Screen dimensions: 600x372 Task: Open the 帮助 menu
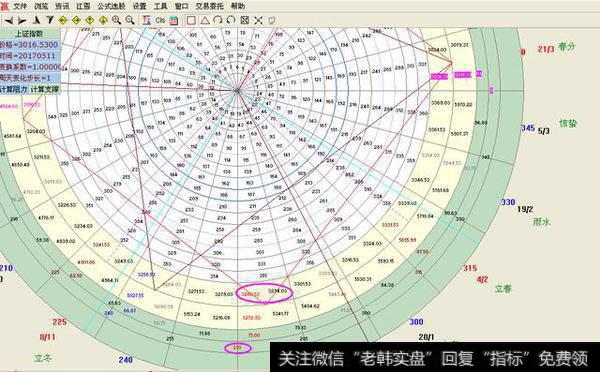coord(238,6)
